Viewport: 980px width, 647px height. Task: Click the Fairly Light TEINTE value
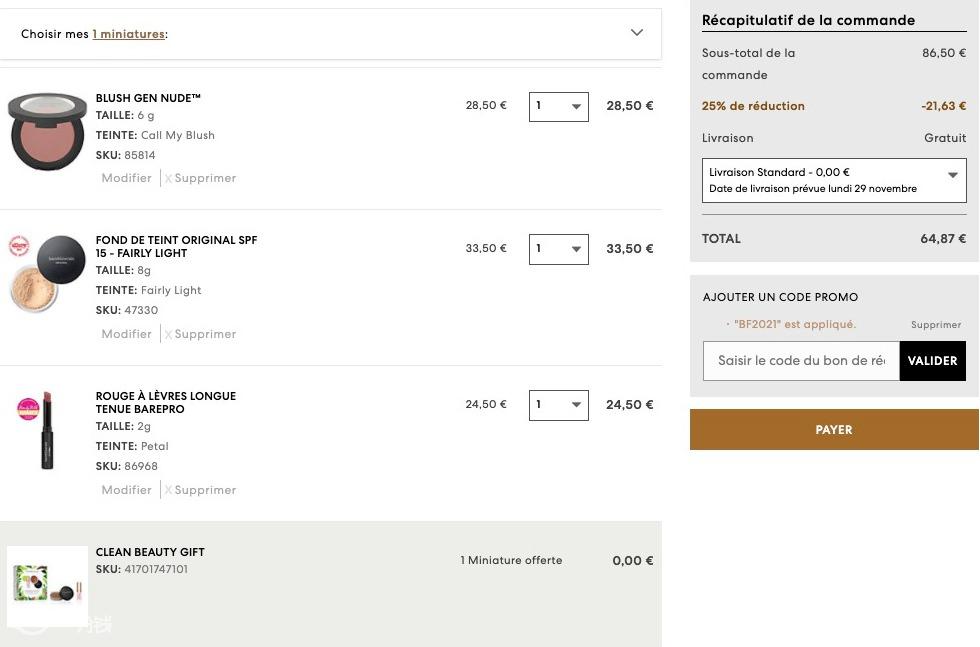coord(171,290)
